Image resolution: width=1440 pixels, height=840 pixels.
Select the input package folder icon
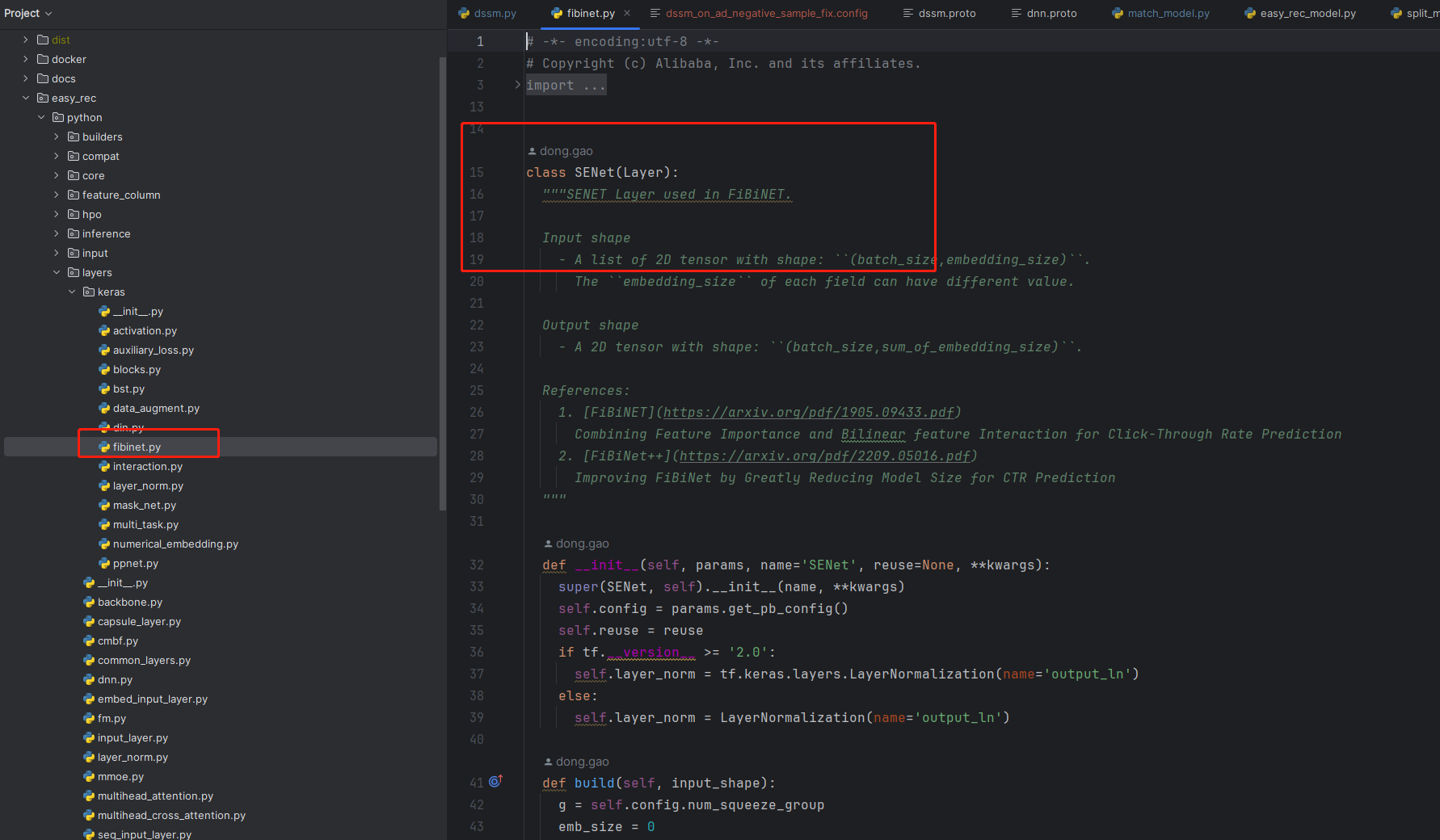pyautogui.click(x=74, y=253)
